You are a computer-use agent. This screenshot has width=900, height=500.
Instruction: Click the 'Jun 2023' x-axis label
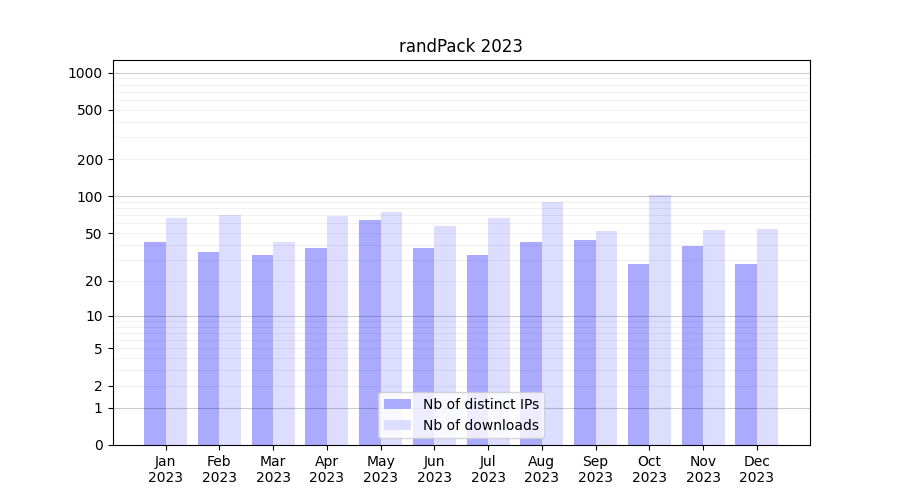[434, 469]
